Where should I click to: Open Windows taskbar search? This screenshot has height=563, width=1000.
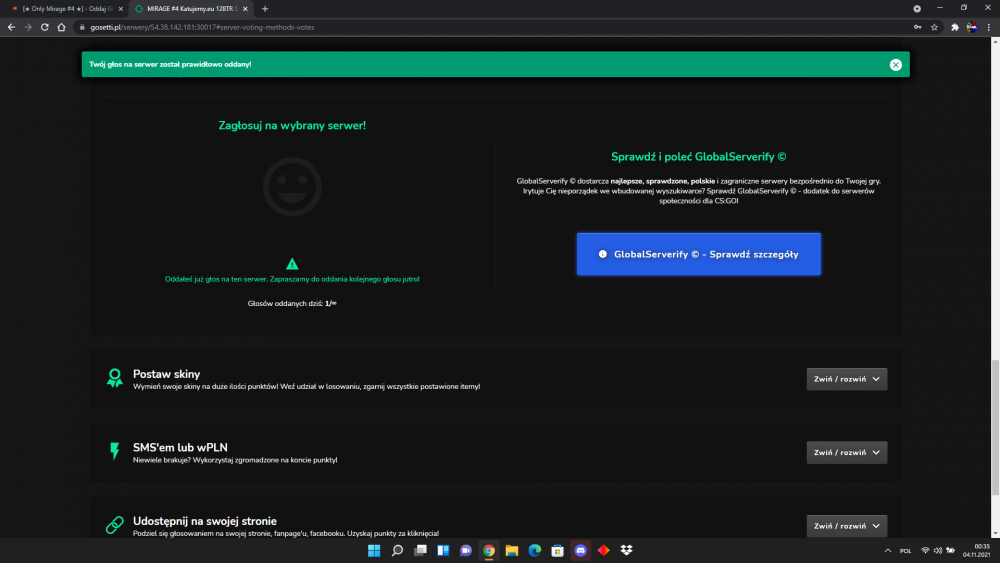click(397, 550)
